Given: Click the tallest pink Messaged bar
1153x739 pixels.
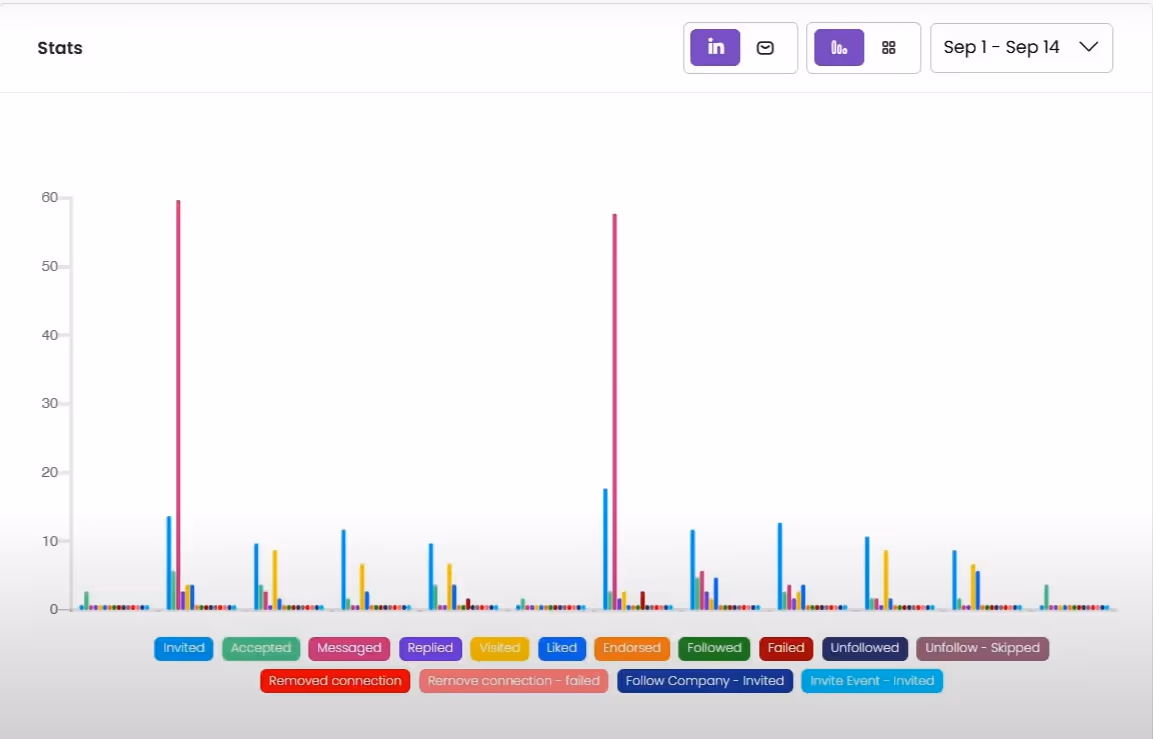Looking at the screenshot, I should [x=178, y=400].
